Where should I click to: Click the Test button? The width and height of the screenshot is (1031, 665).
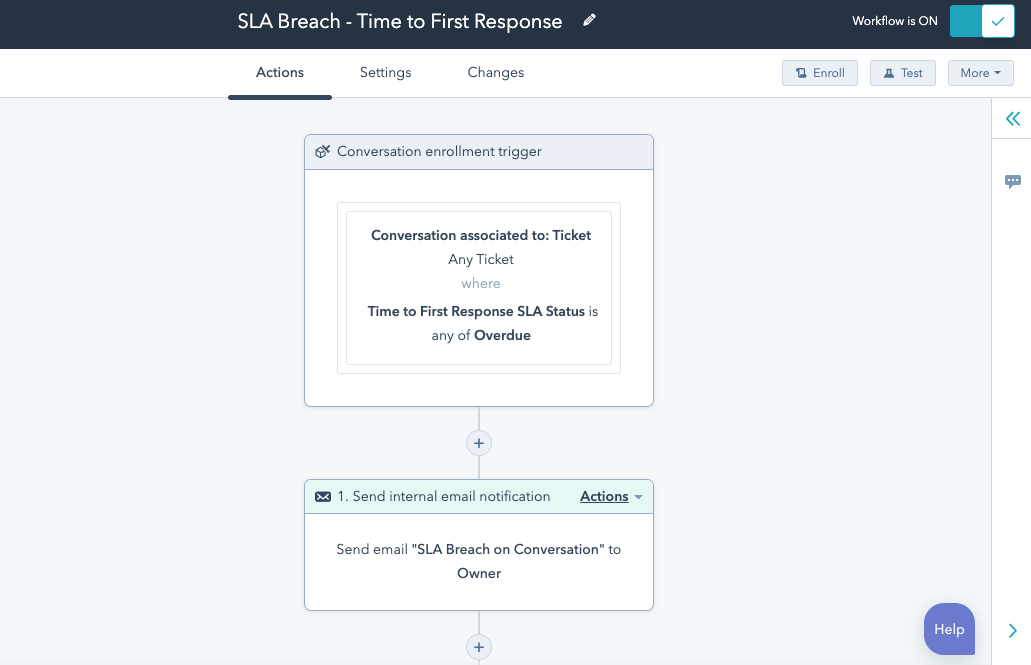click(x=903, y=73)
